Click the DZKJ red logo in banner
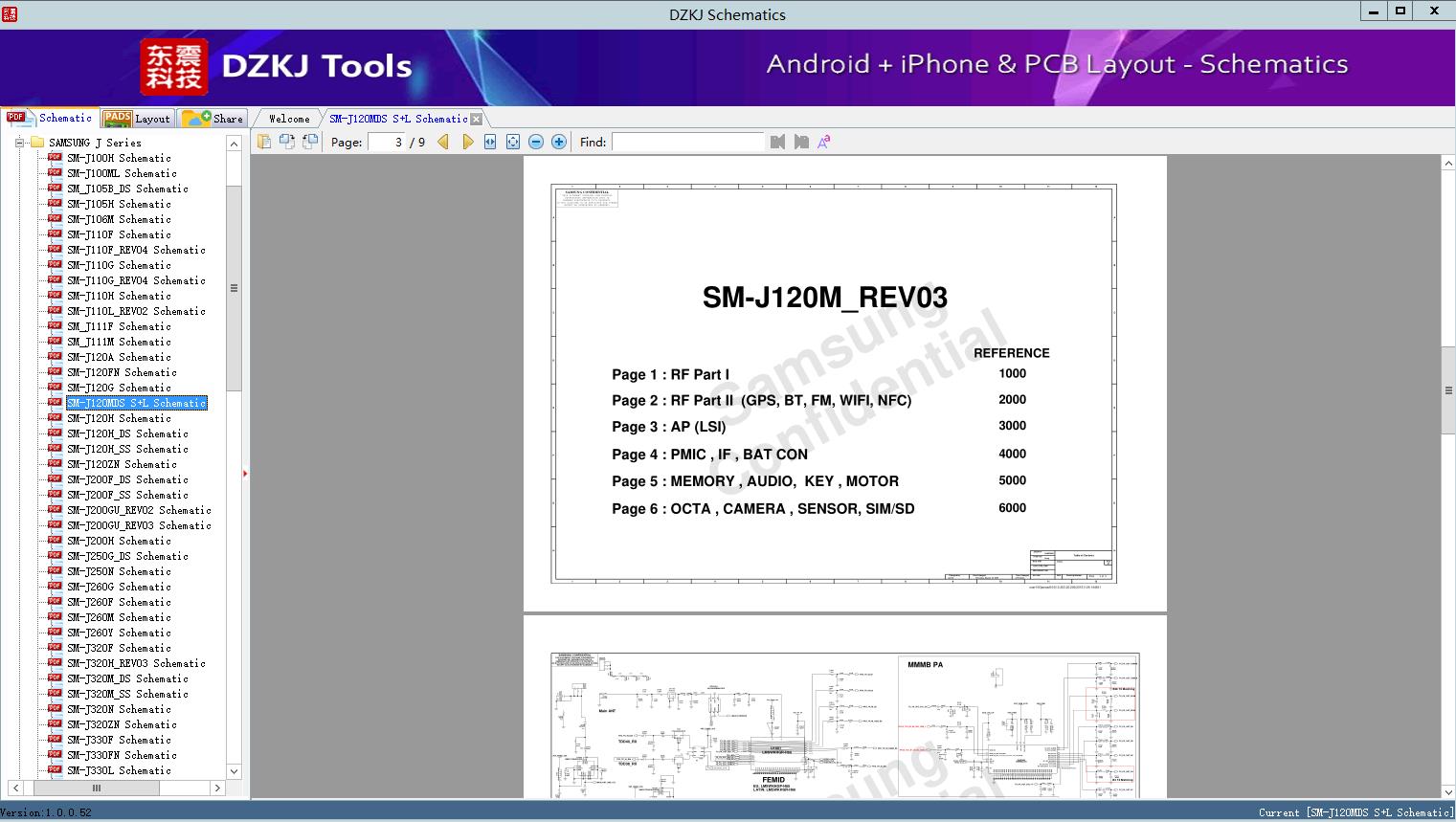Image resolution: width=1456 pixels, height=822 pixels. click(173, 67)
